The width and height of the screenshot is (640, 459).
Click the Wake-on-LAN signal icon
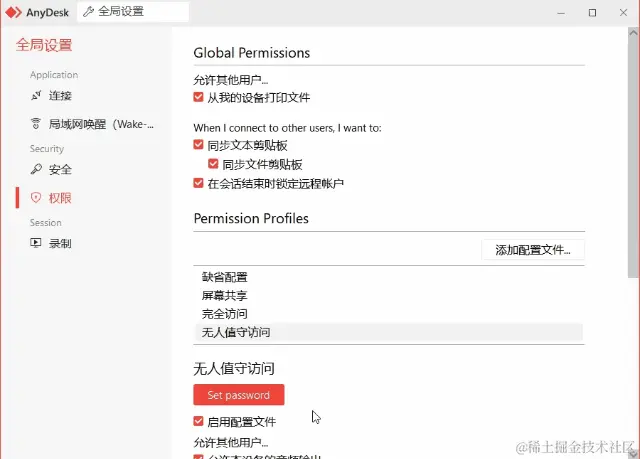pyautogui.click(x=36, y=124)
